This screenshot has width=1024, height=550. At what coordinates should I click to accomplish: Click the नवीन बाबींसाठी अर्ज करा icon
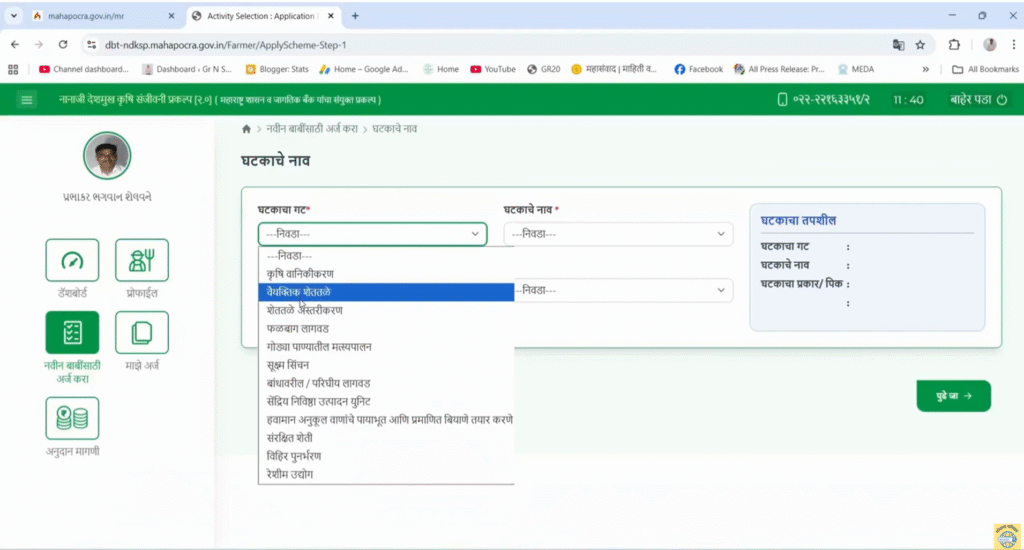click(x=72, y=332)
